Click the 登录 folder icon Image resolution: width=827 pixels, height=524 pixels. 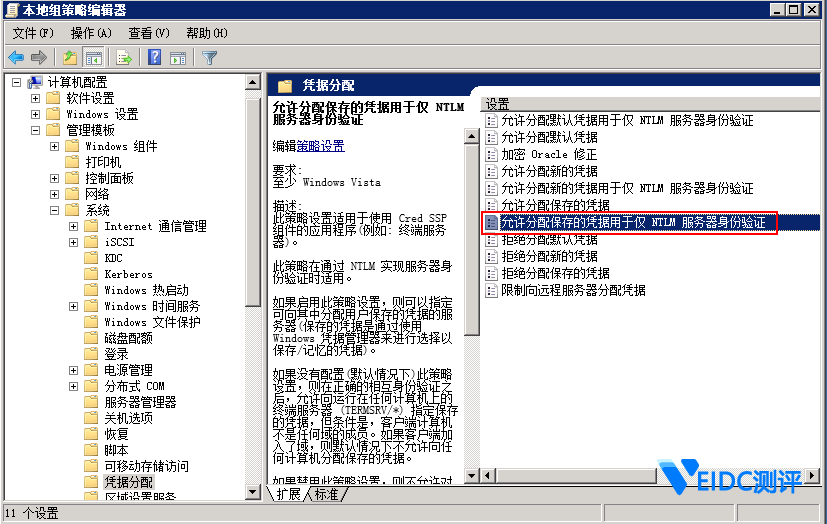91,353
